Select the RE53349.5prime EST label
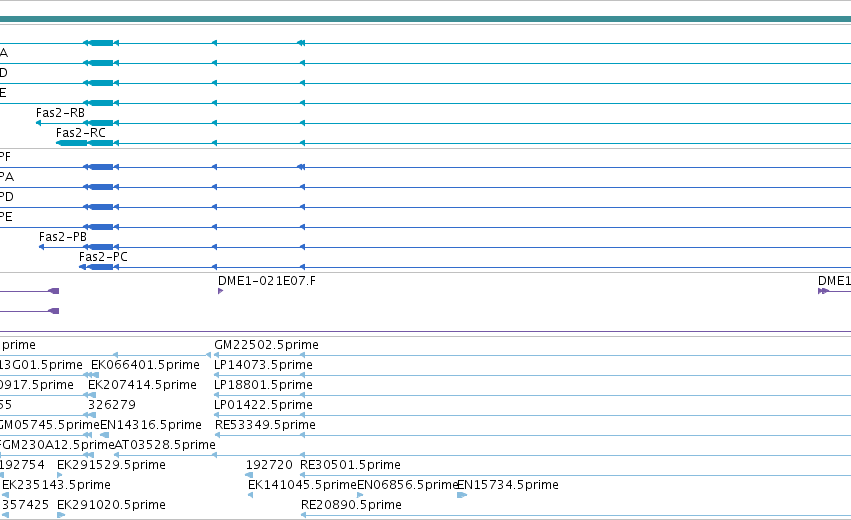Image resolution: width=851 pixels, height=520 pixels. coord(265,425)
